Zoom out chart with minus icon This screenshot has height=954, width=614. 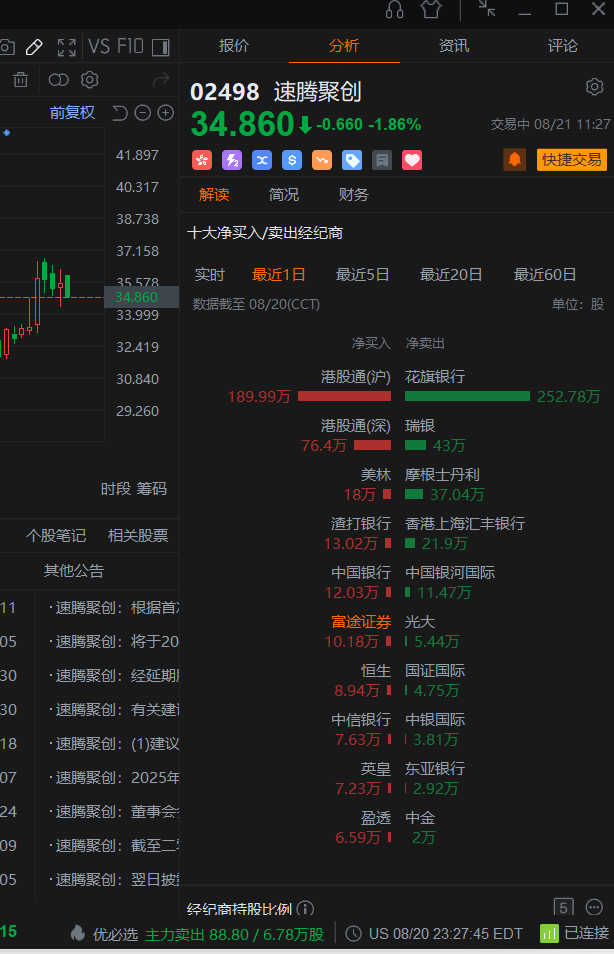click(x=142, y=113)
